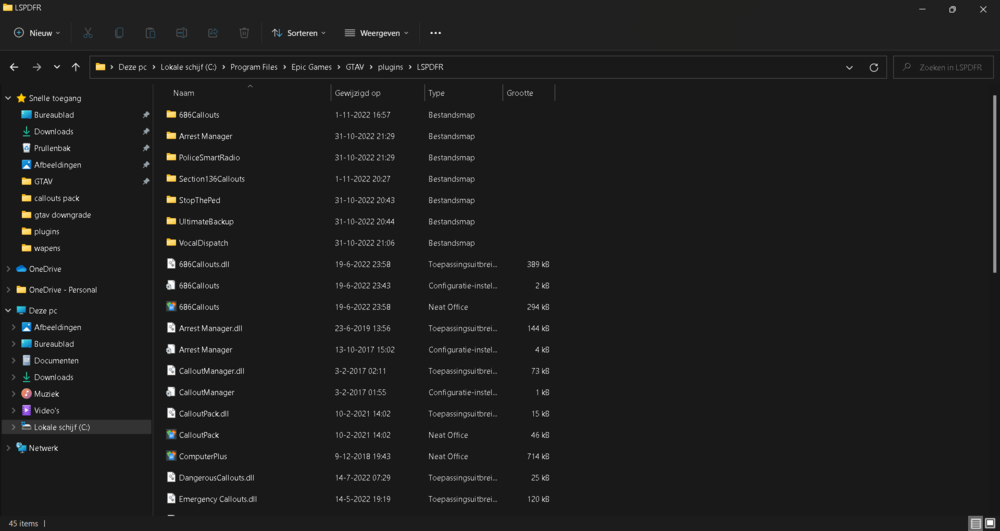Click the Cut scissors icon in toolbar

click(x=88, y=33)
